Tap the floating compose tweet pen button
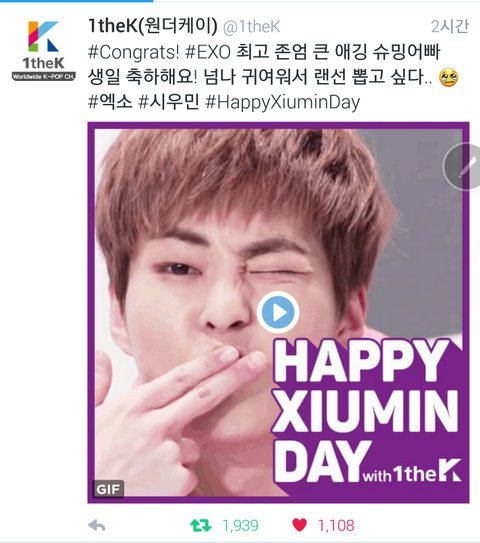 pyautogui.click(x=462, y=167)
